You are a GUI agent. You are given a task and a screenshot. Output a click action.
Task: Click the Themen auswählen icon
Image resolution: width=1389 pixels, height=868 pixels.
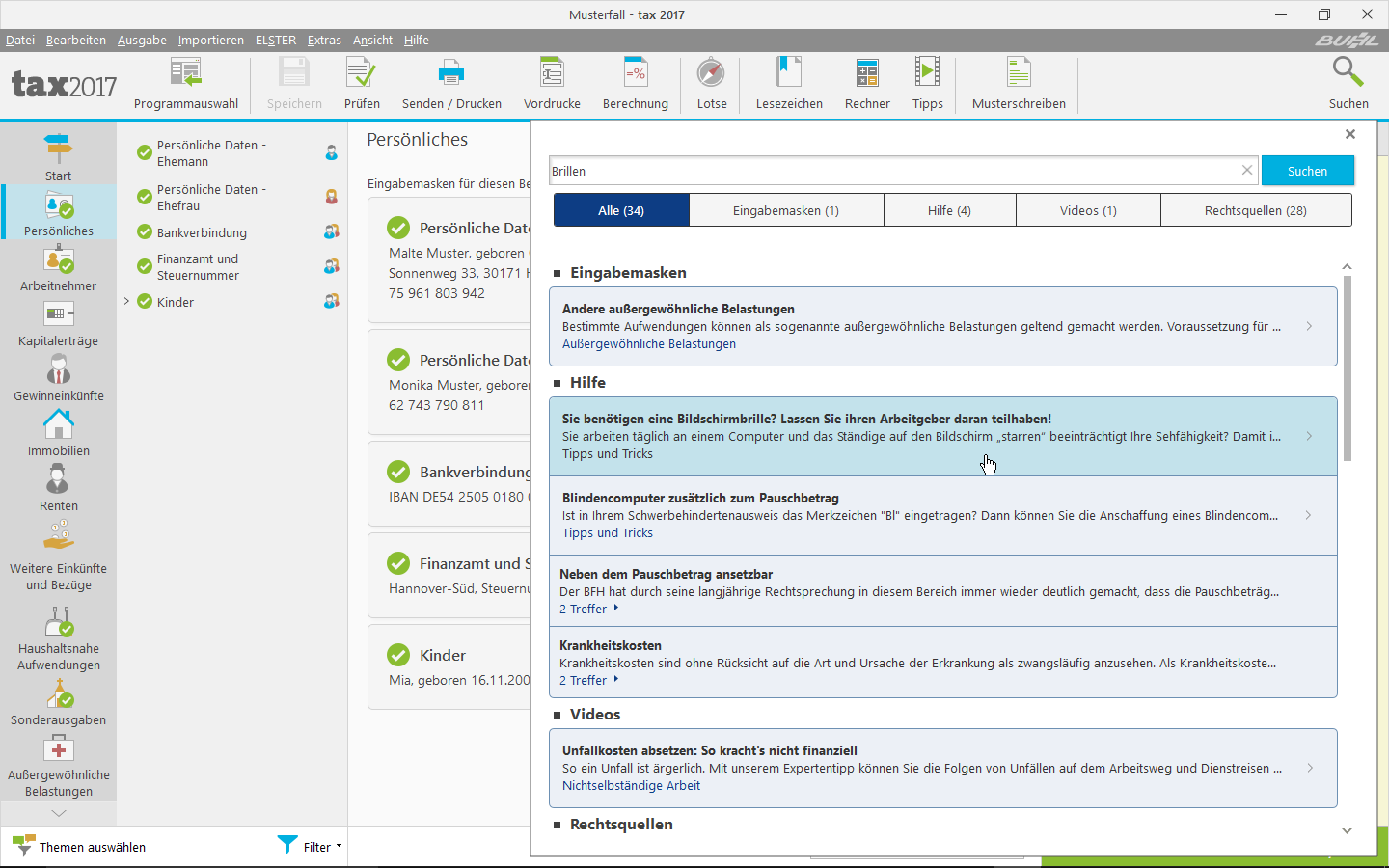[23, 846]
